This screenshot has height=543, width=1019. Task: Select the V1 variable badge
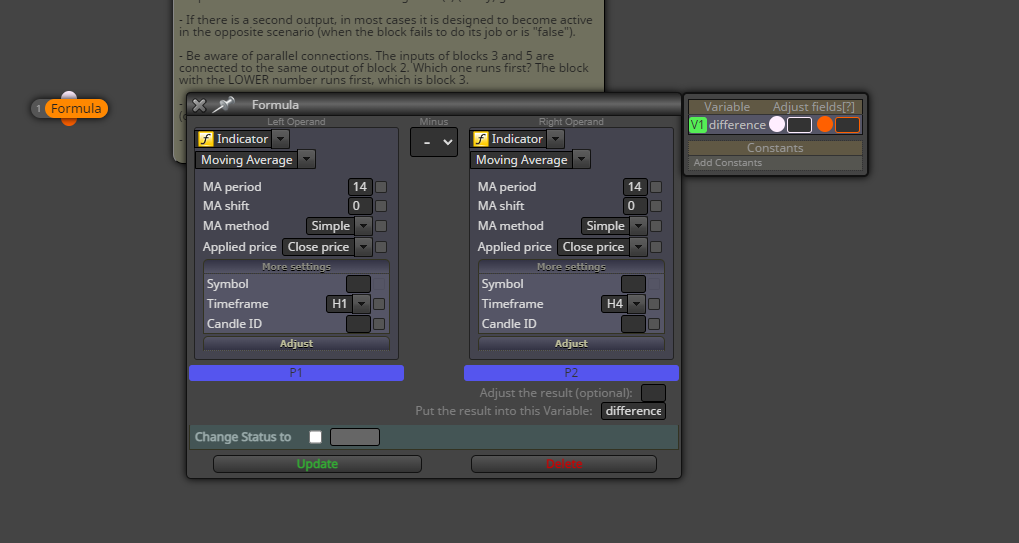[698, 125]
